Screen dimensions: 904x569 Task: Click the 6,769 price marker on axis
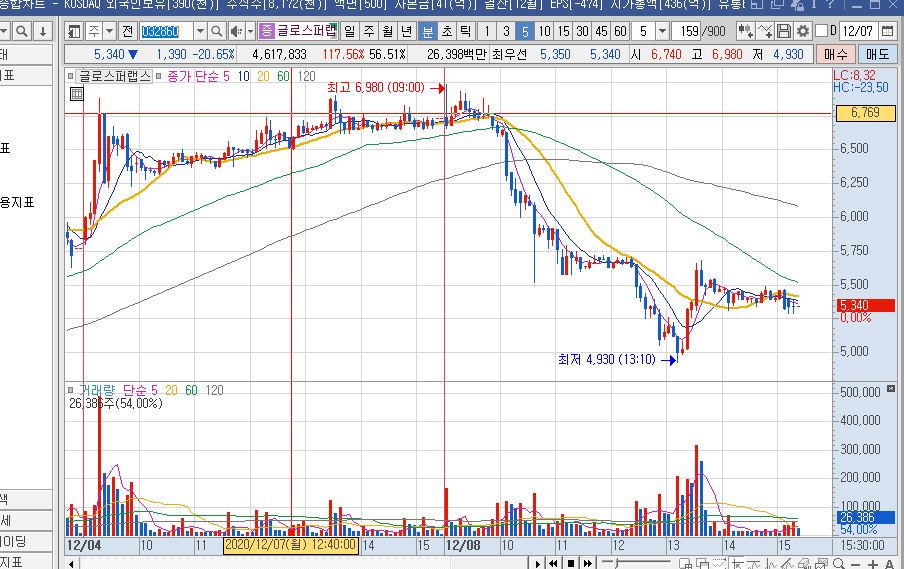(x=865, y=112)
